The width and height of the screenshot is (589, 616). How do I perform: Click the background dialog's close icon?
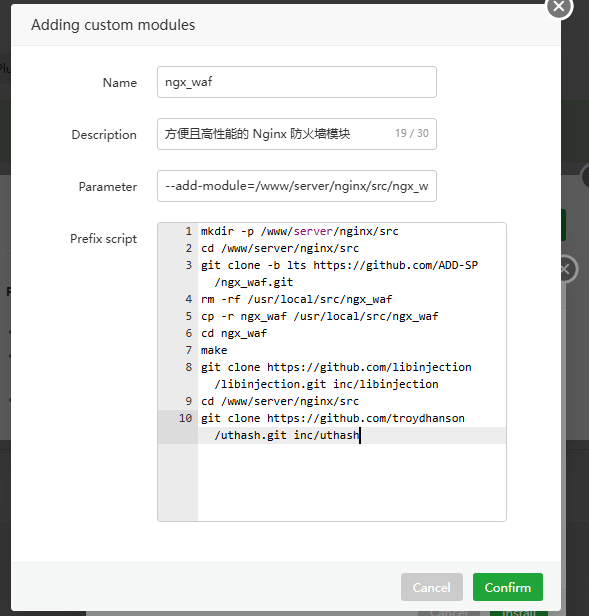click(565, 269)
